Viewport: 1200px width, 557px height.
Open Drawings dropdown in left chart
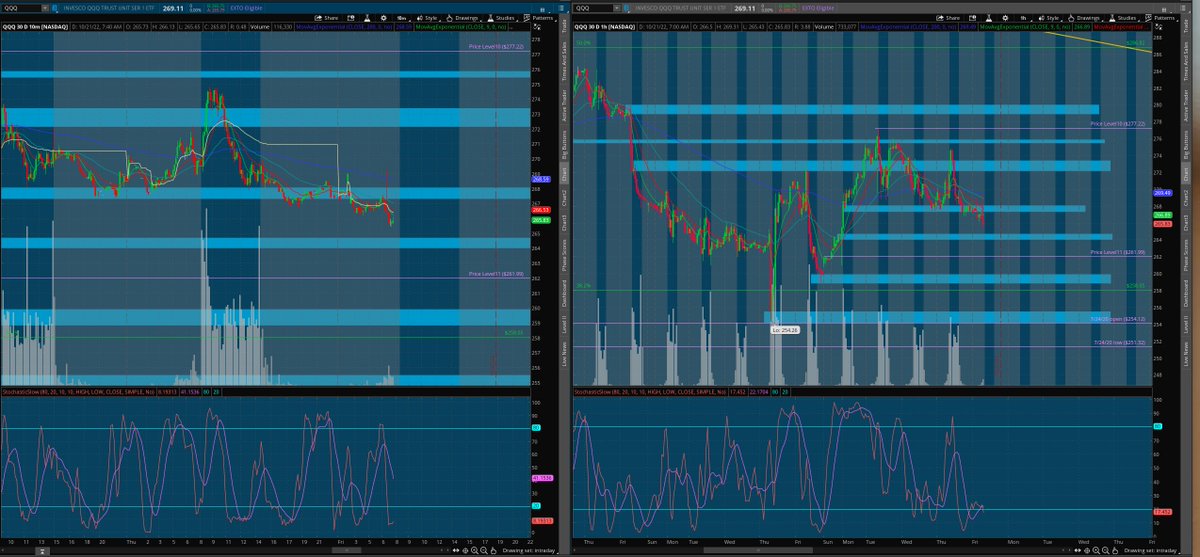(463, 18)
